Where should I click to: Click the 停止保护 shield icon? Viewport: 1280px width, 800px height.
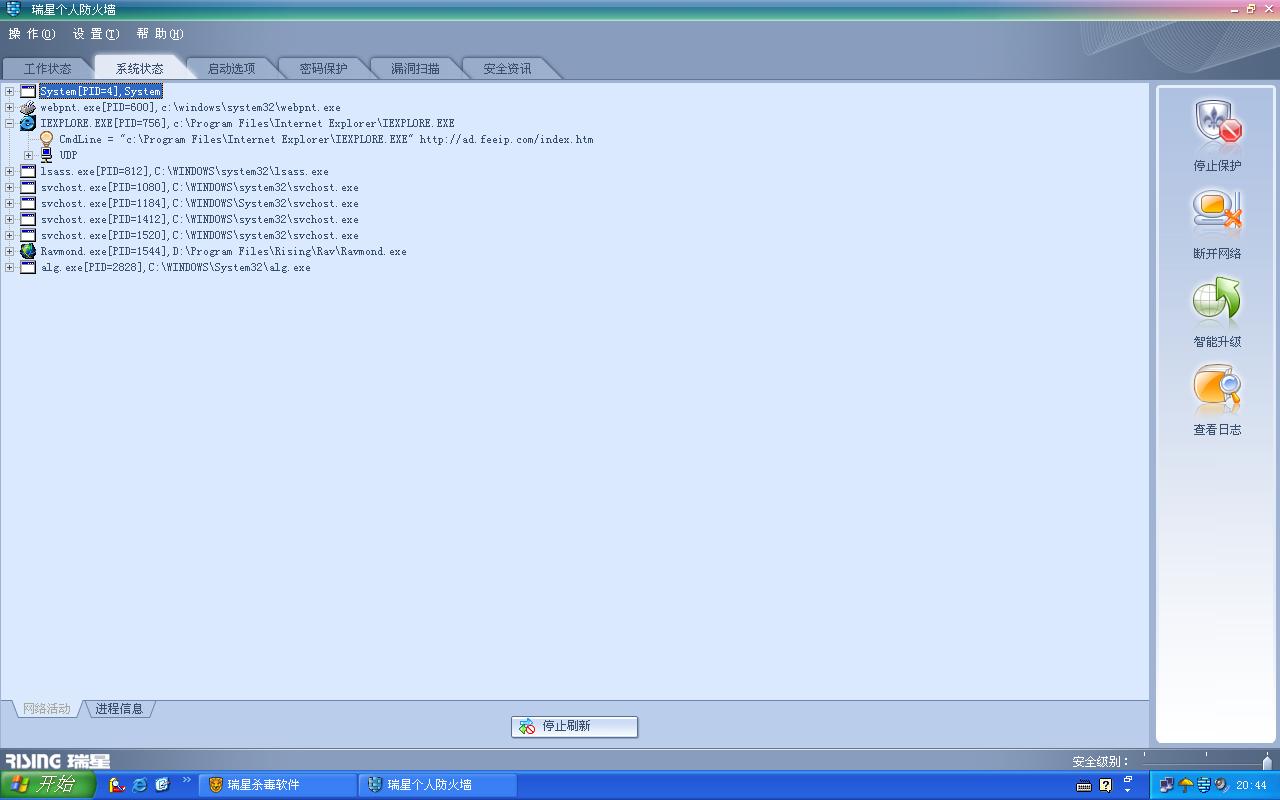[1217, 124]
